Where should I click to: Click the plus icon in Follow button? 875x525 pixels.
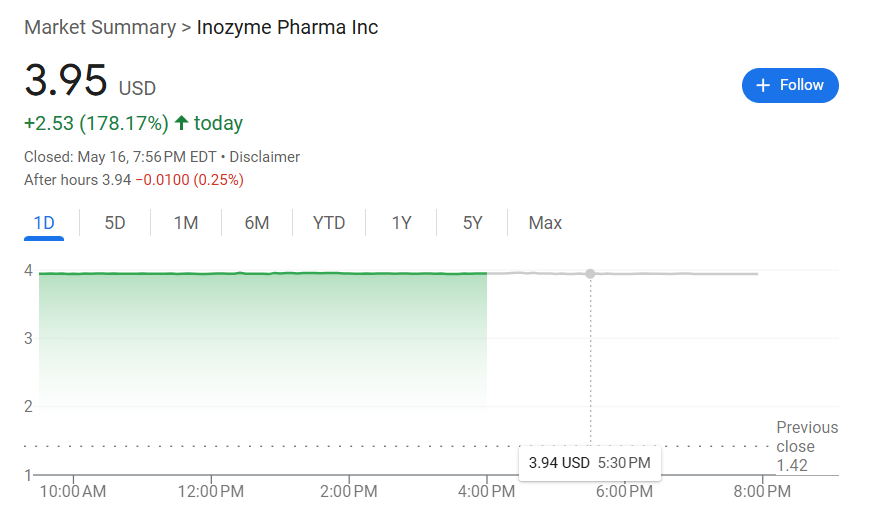coord(763,85)
